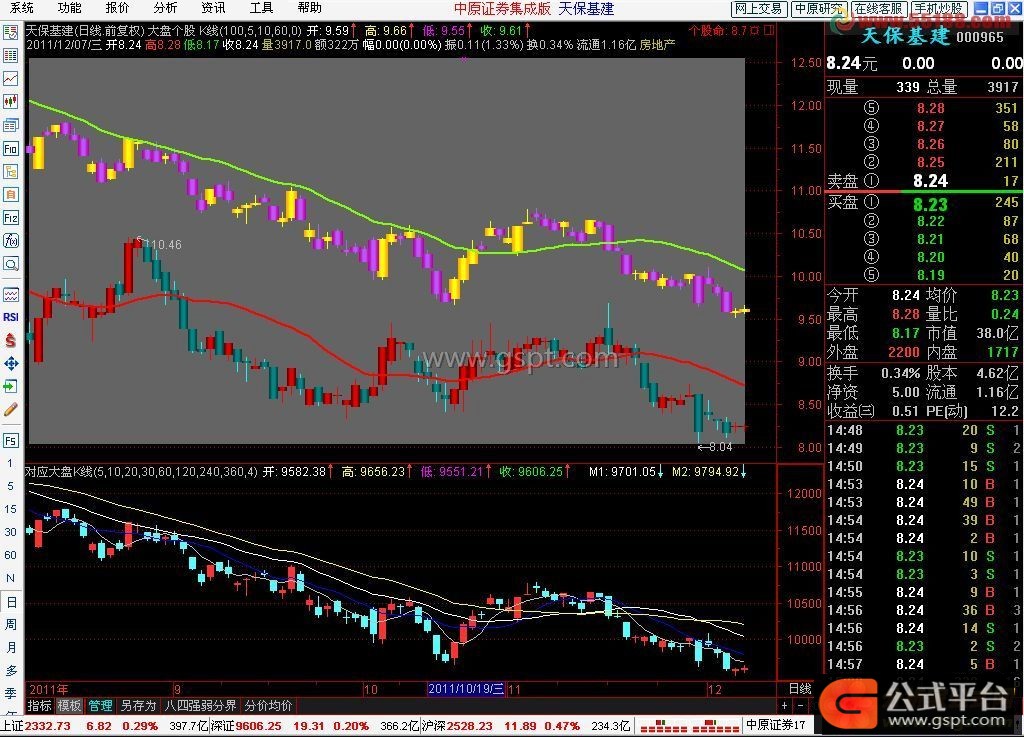Image resolution: width=1024 pixels, height=737 pixels.
Task: Open the candlestick K-line chart icon
Action: click(x=10, y=101)
